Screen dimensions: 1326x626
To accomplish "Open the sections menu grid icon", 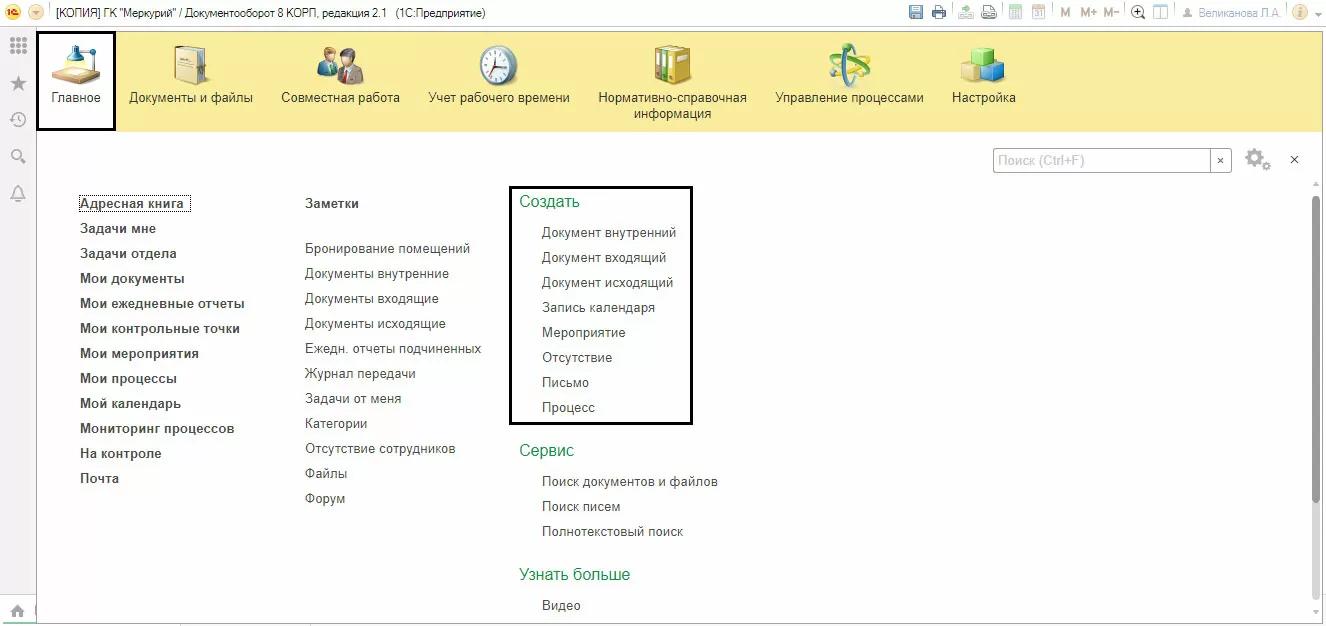I will click(x=18, y=46).
